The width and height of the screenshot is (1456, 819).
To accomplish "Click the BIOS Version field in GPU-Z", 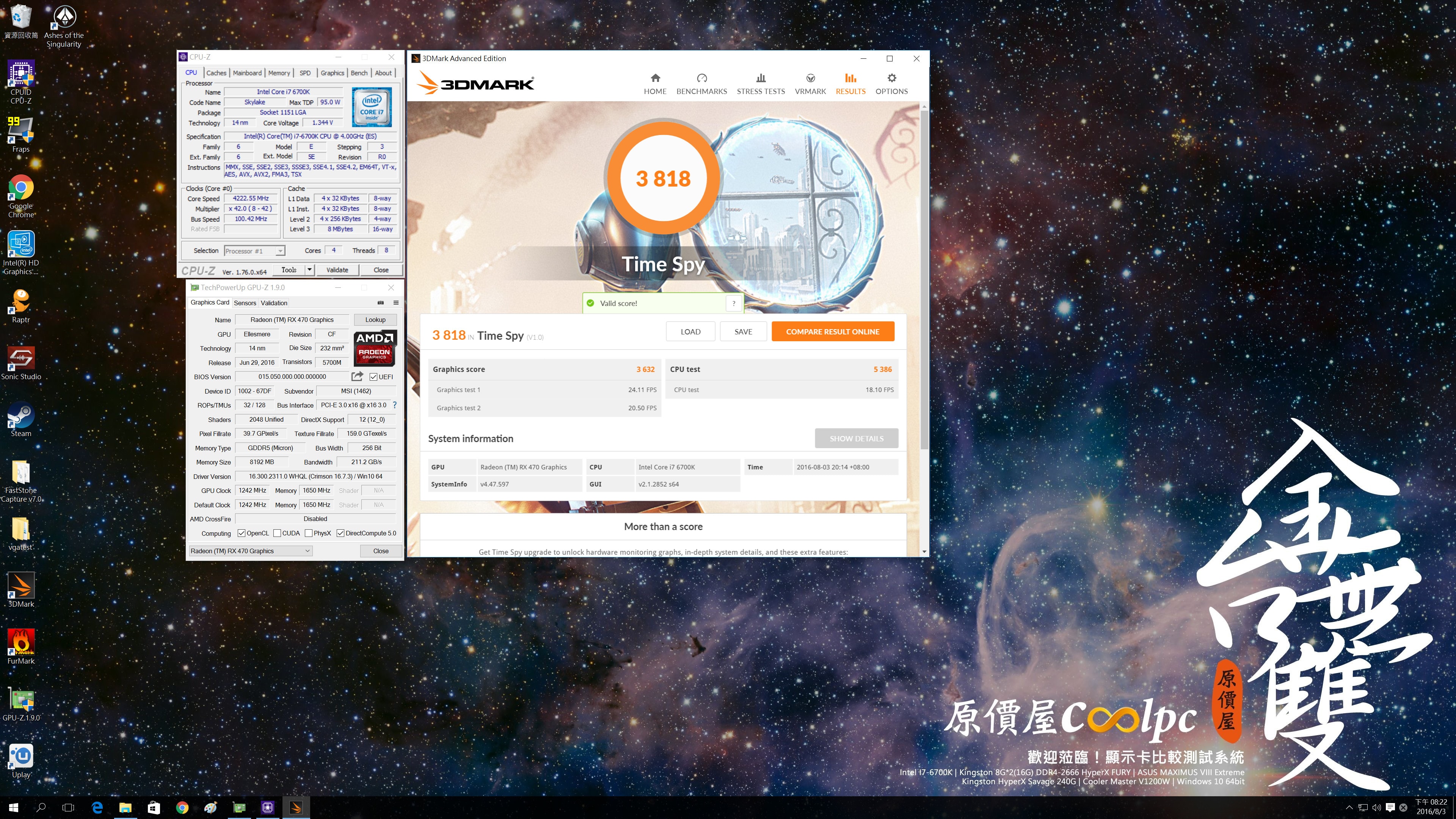I will tap(292, 377).
